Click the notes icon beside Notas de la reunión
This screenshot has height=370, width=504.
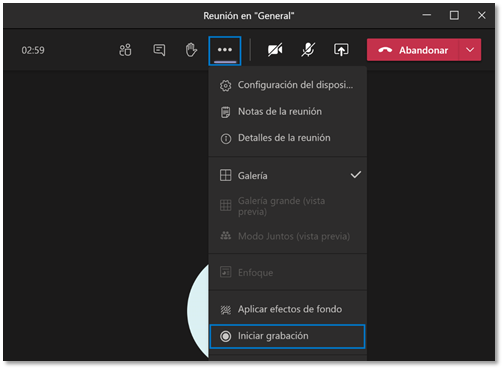pyautogui.click(x=226, y=112)
